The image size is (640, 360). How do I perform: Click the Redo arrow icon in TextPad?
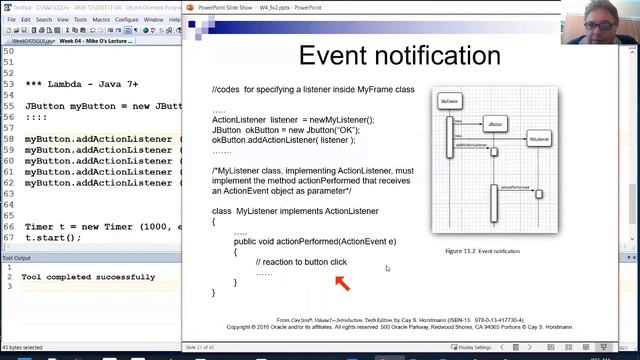coord(101,30)
